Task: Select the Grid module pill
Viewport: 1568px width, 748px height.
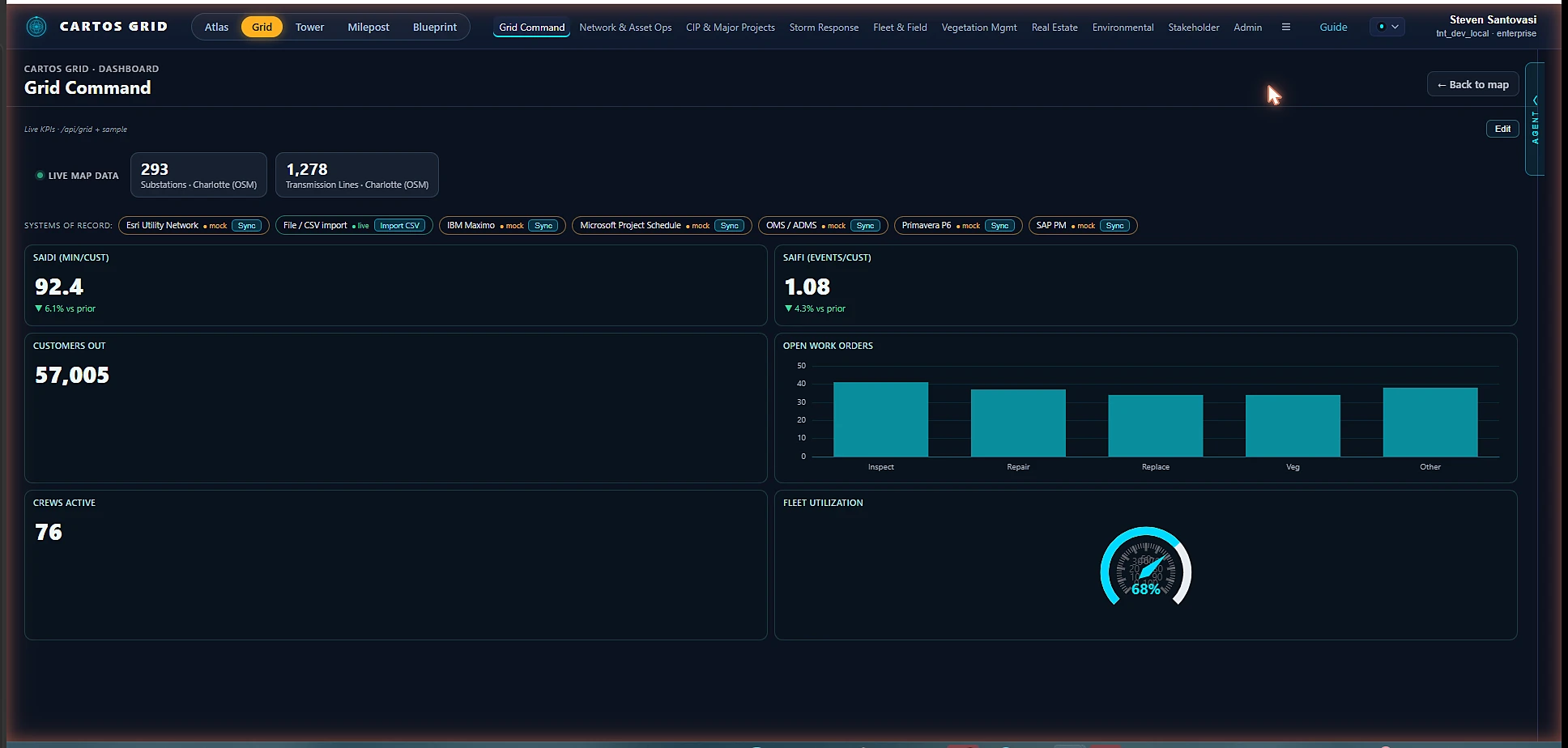Action: (262, 27)
